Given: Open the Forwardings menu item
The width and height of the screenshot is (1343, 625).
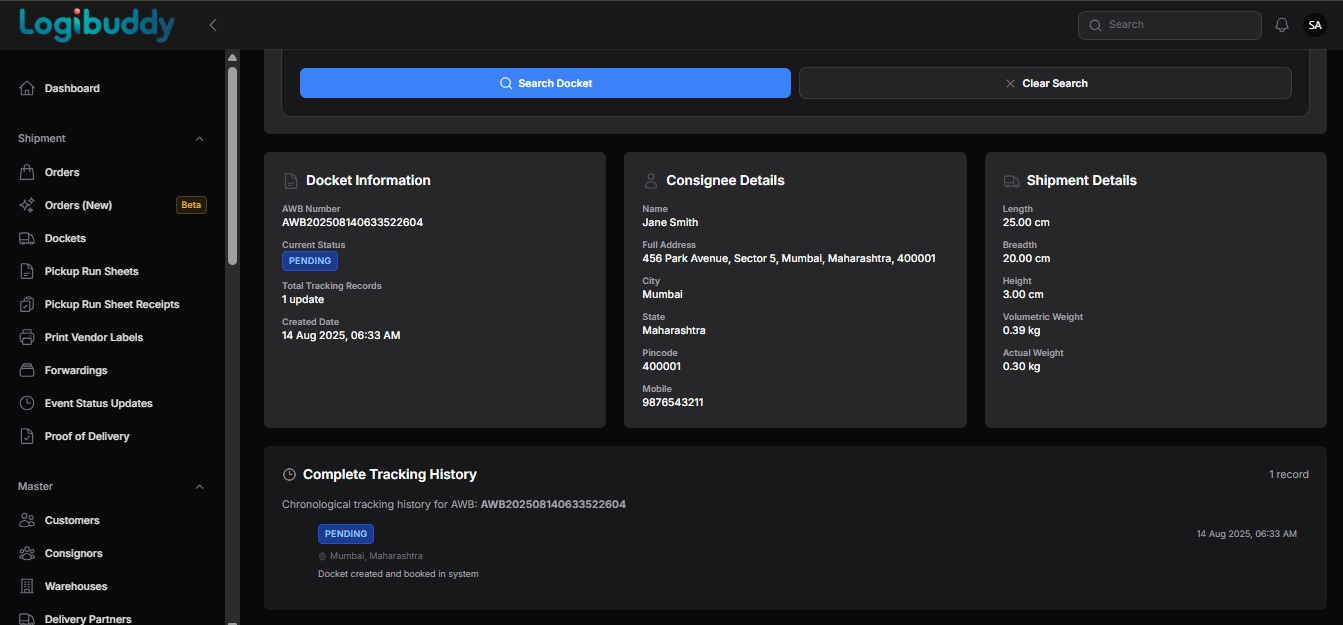Looking at the screenshot, I should pos(77,370).
